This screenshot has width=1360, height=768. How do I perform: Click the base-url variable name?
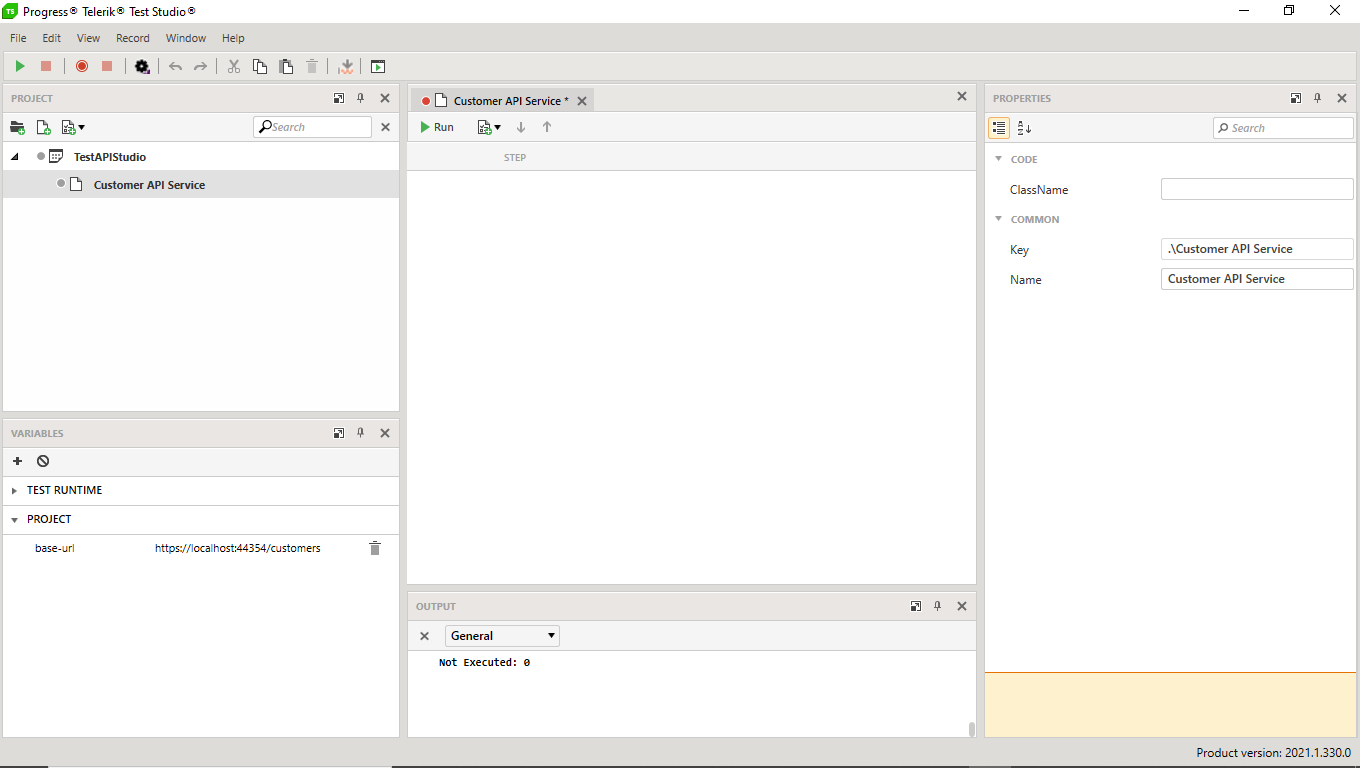55,548
